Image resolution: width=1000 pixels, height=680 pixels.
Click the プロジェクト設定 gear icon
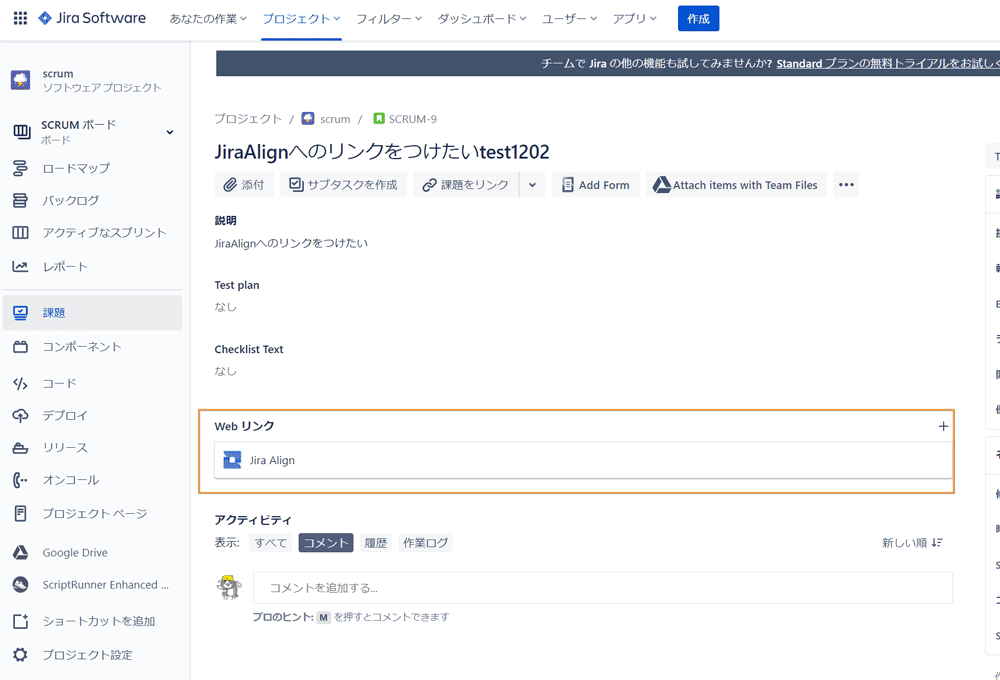20,654
